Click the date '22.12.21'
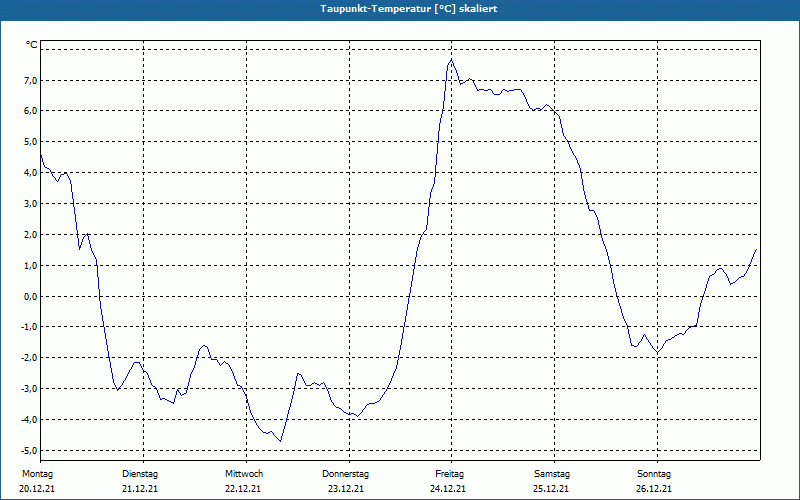The width and height of the screenshot is (800, 500). (243, 489)
